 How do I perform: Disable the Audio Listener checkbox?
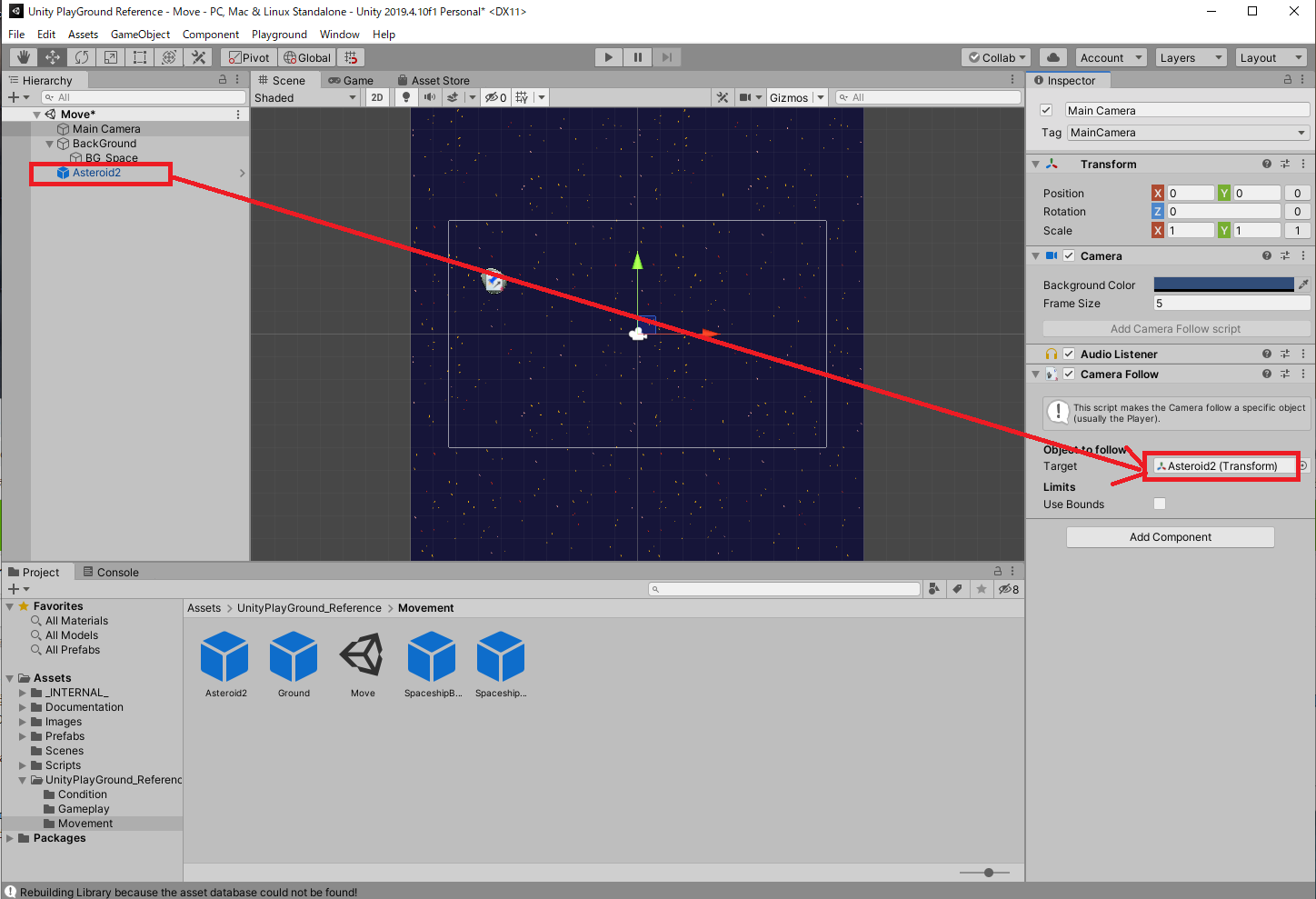click(x=1069, y=355)
